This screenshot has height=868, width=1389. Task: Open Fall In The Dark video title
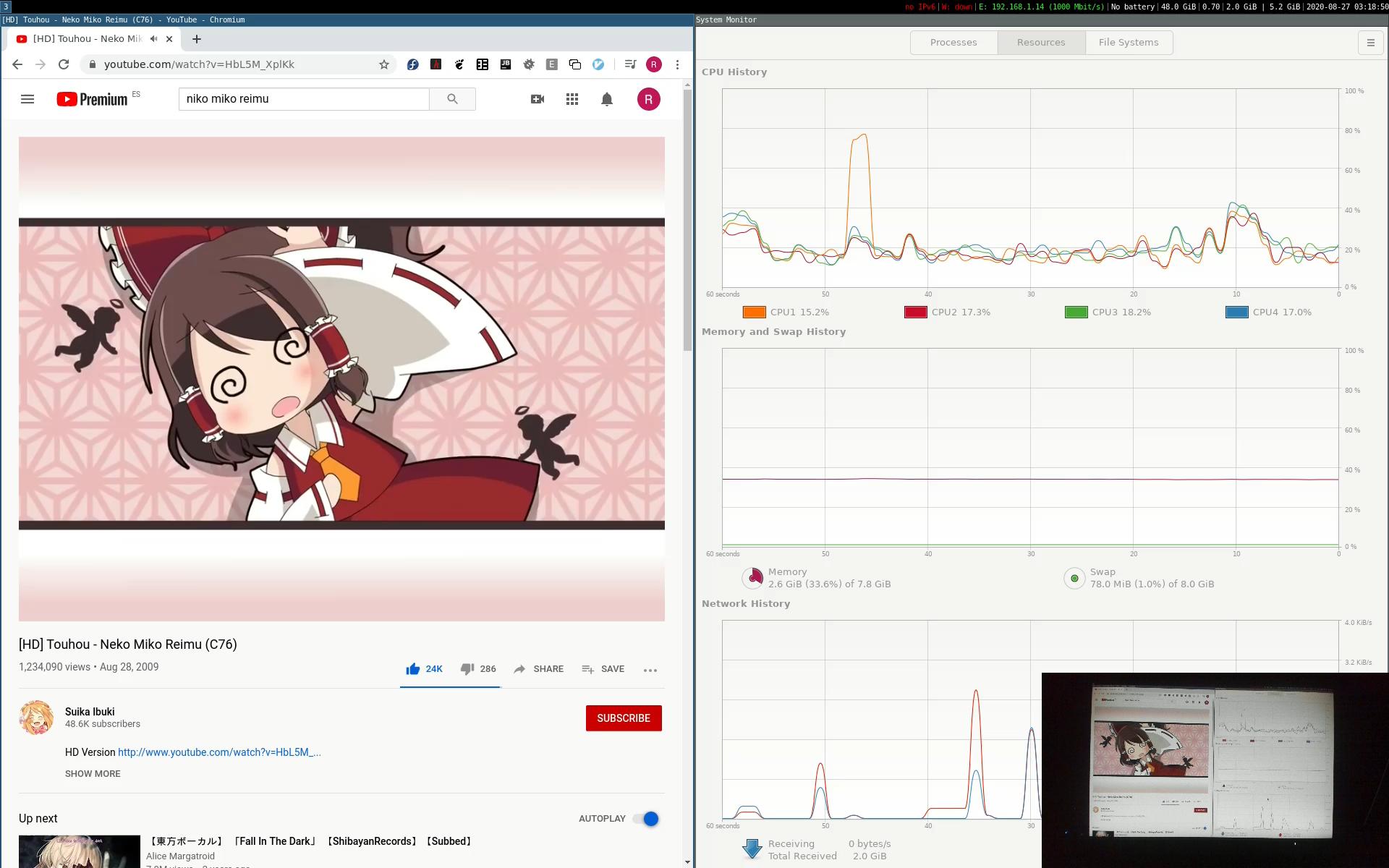[311, 841]
